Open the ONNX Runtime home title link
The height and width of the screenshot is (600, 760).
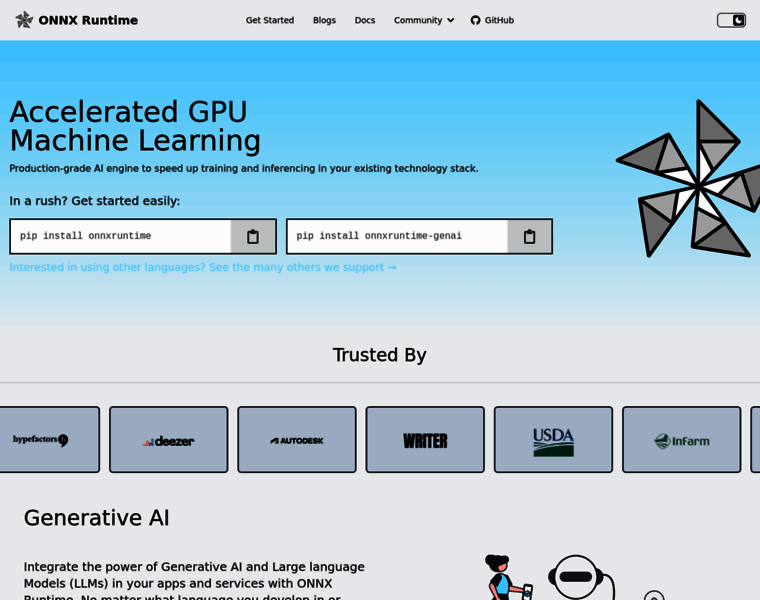tap(88, 20)
